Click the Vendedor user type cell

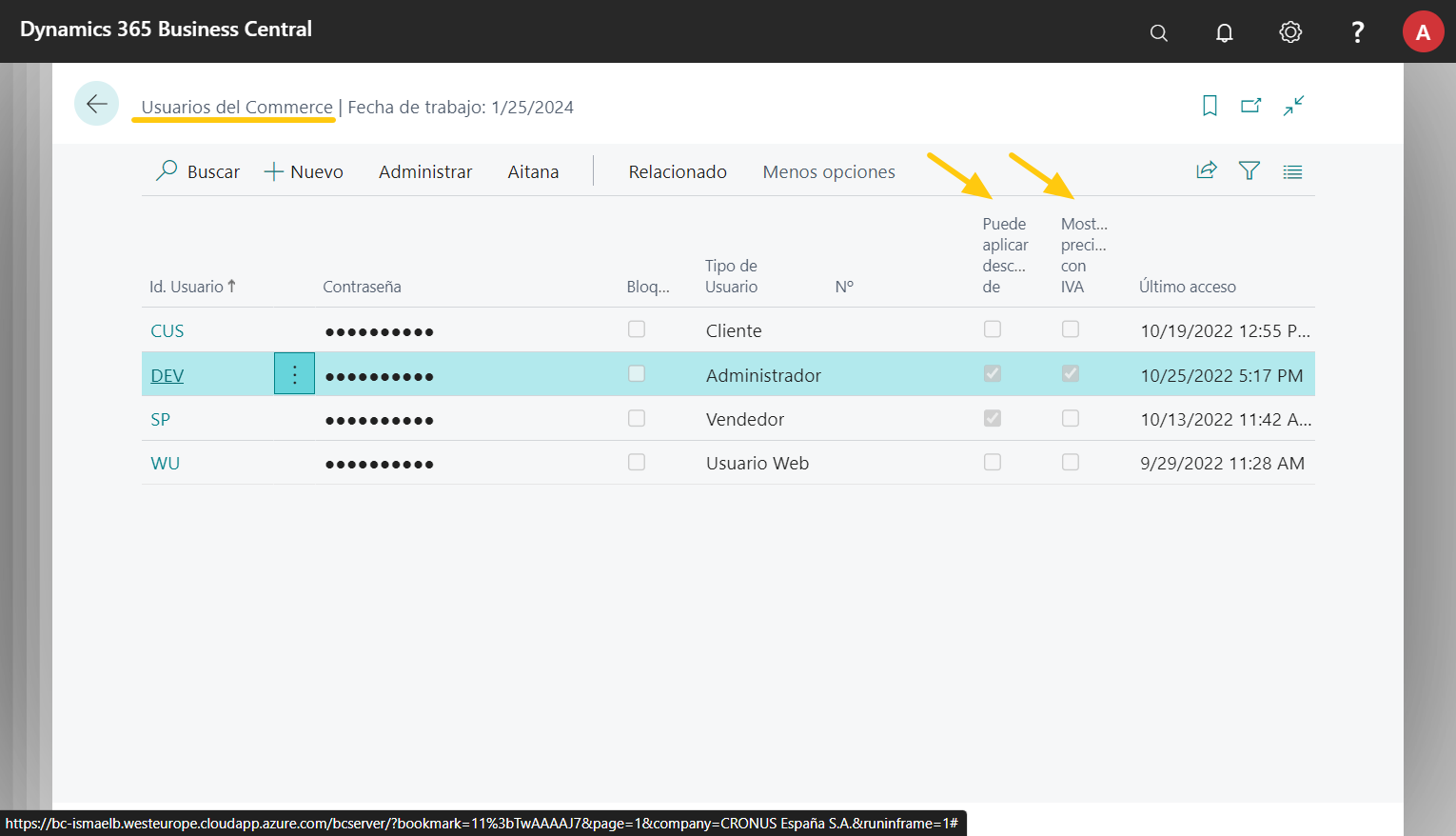click(745, 419)
